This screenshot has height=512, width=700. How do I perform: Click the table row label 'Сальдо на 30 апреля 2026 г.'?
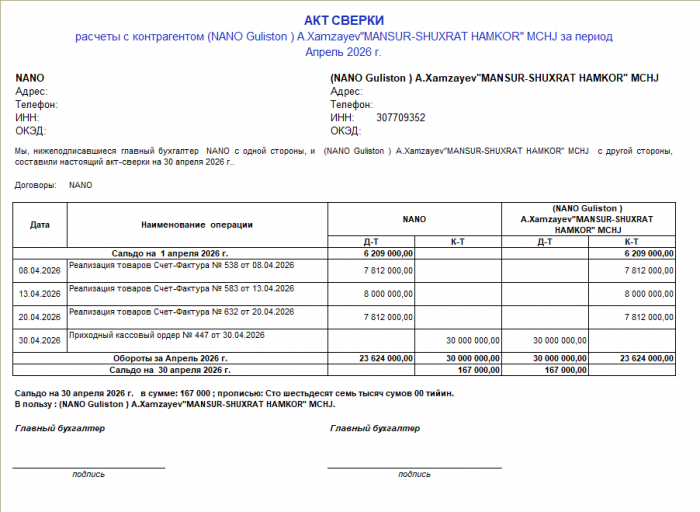coord(170,370)
